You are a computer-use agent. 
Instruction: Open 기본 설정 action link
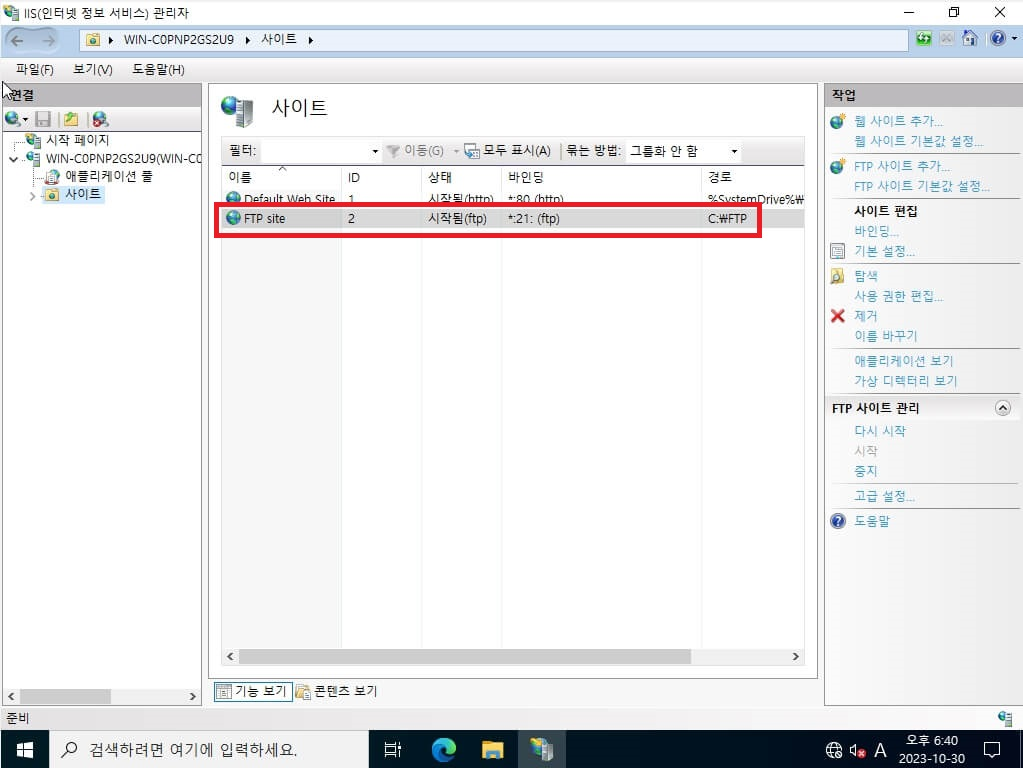885,251
